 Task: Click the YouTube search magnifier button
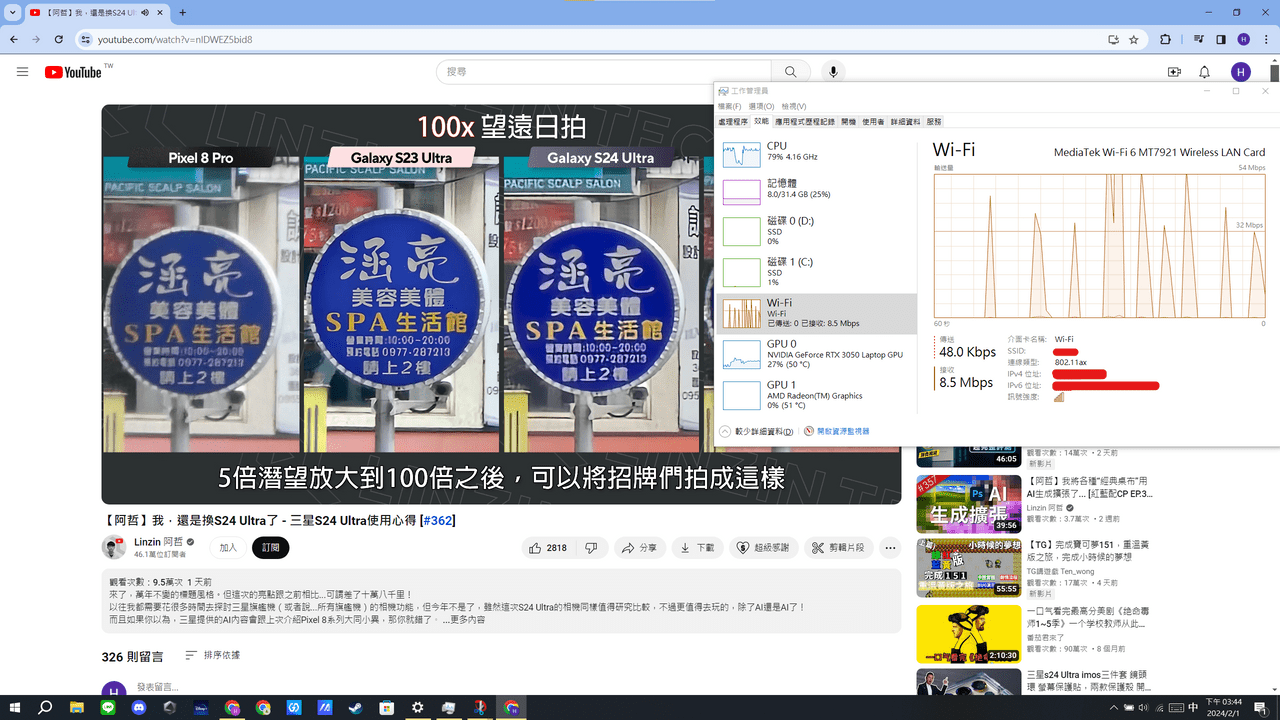pyautogui.click(x=790, y=72)
